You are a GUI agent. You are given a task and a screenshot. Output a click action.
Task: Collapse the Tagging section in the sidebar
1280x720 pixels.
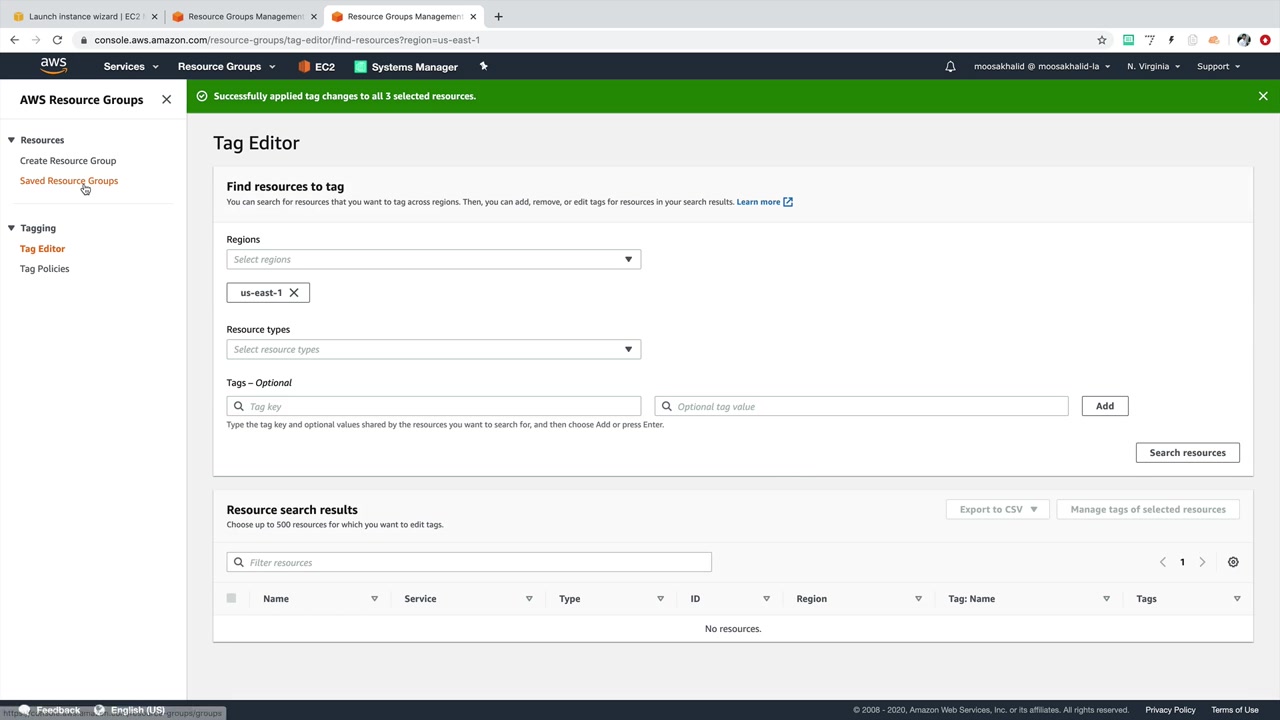(11, 228)
